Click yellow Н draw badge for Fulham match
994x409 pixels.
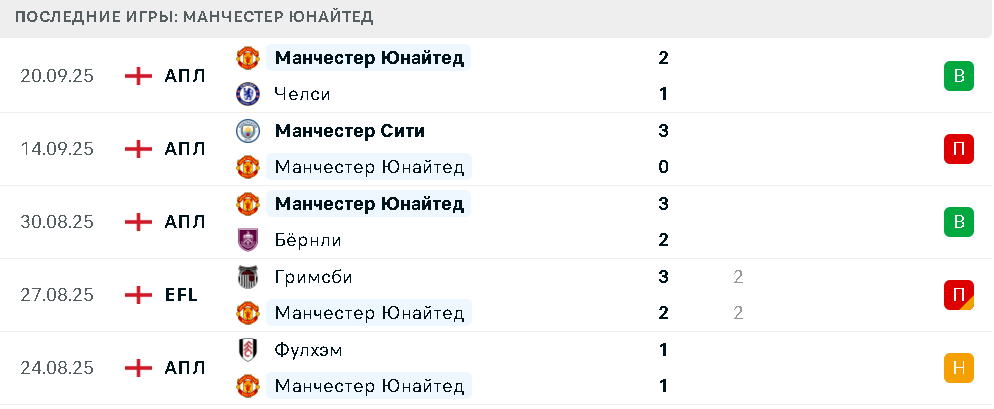click(x=958, y=368)
